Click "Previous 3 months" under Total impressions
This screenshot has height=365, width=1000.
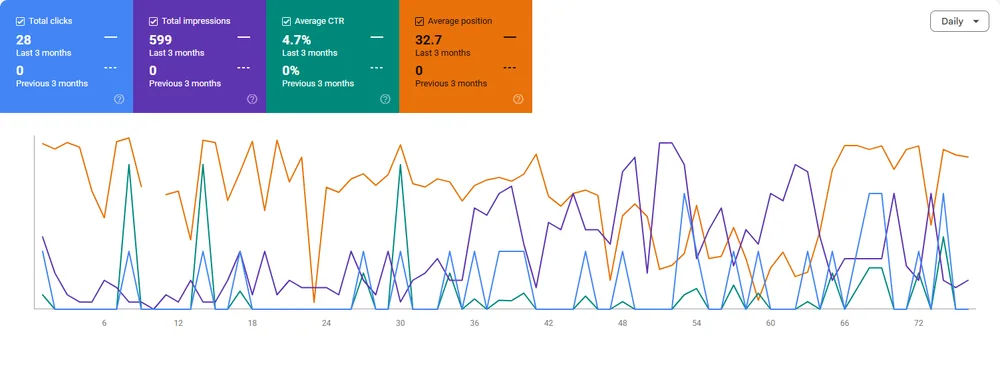[185, 84]
